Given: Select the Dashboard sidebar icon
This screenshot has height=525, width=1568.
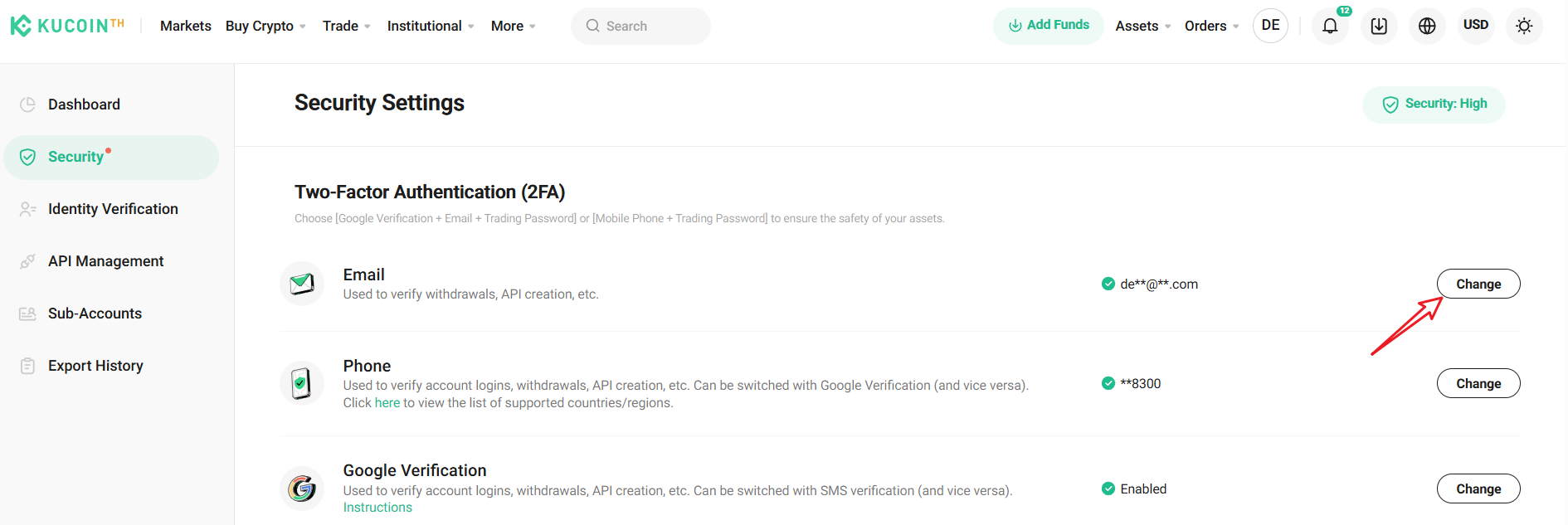Looking at the screenshot, I should (27, 104).
